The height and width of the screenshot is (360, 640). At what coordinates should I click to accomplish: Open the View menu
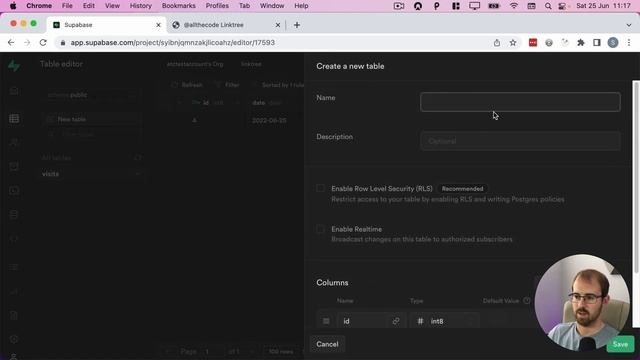(112, 6)
